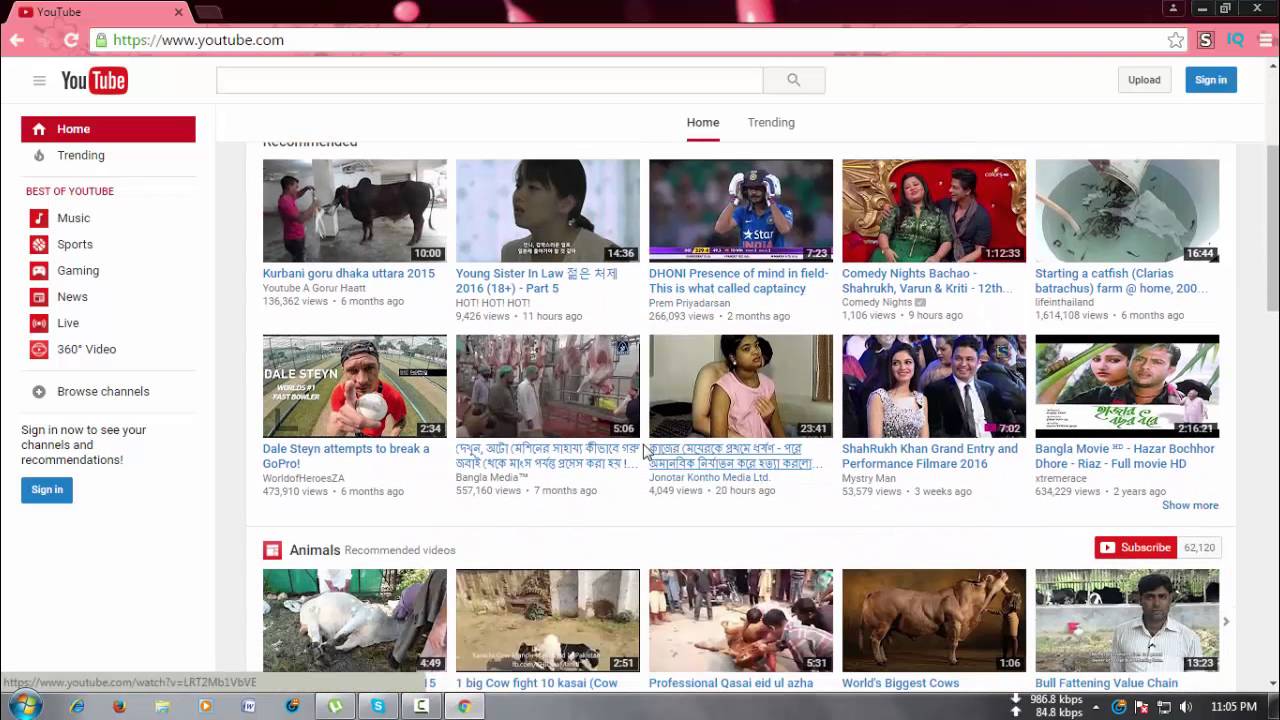1280x720 pixels.
Task: Click the Sports icon in sidebar
Action: point(39,244)
